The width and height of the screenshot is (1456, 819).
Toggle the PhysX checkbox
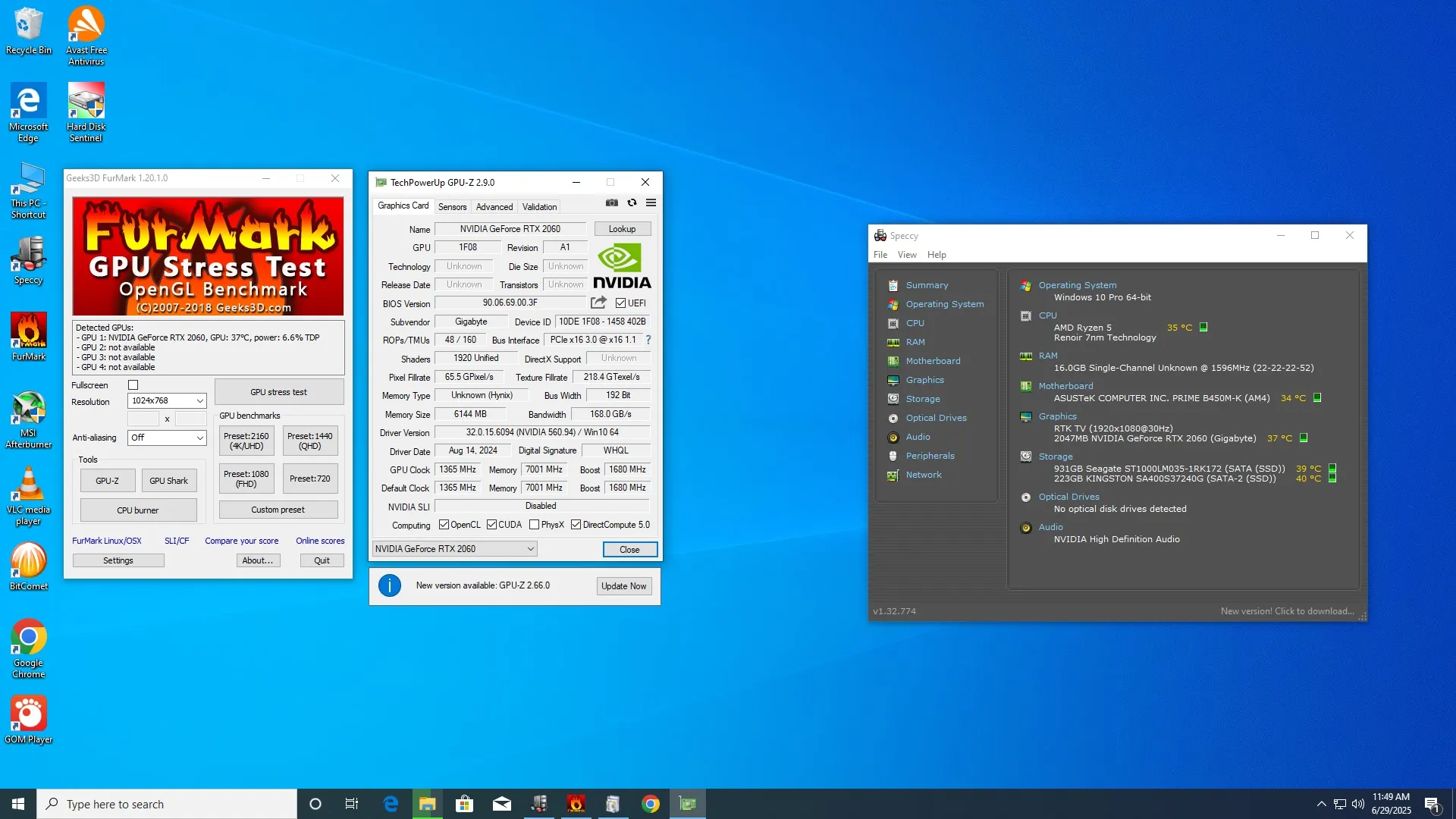point(535,525)
